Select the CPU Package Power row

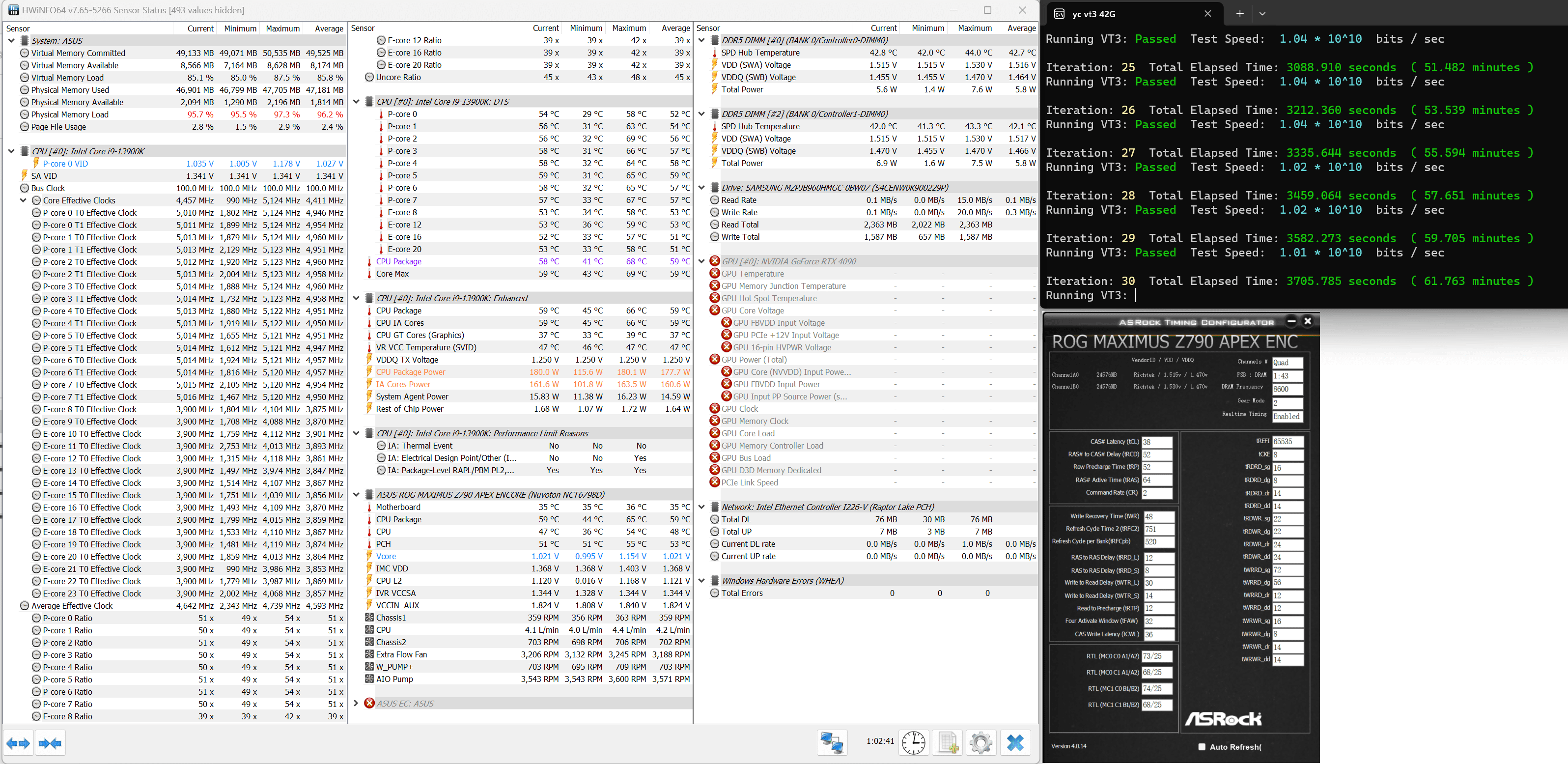coord(410,372)
